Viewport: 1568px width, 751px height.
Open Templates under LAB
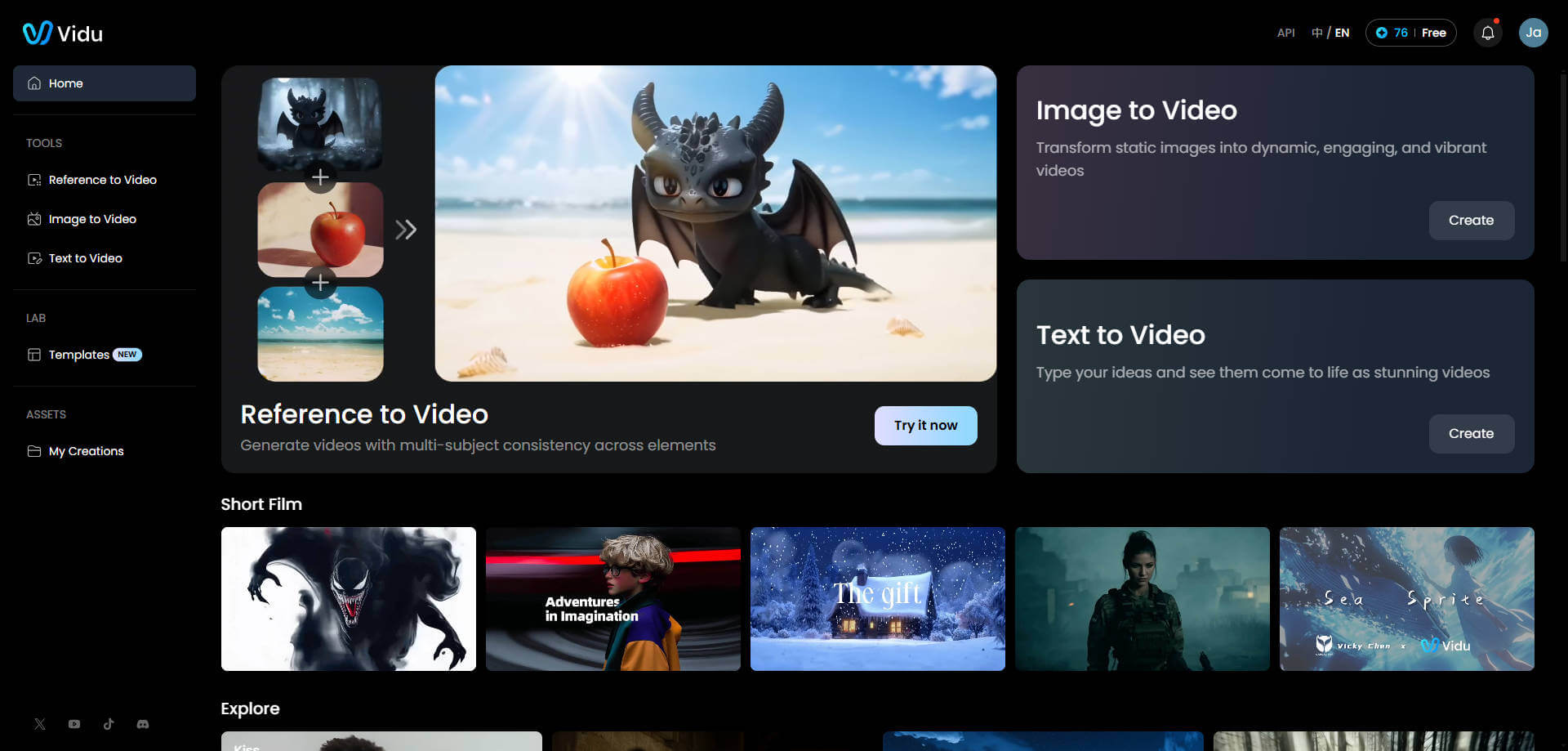[x=105, y=355]
